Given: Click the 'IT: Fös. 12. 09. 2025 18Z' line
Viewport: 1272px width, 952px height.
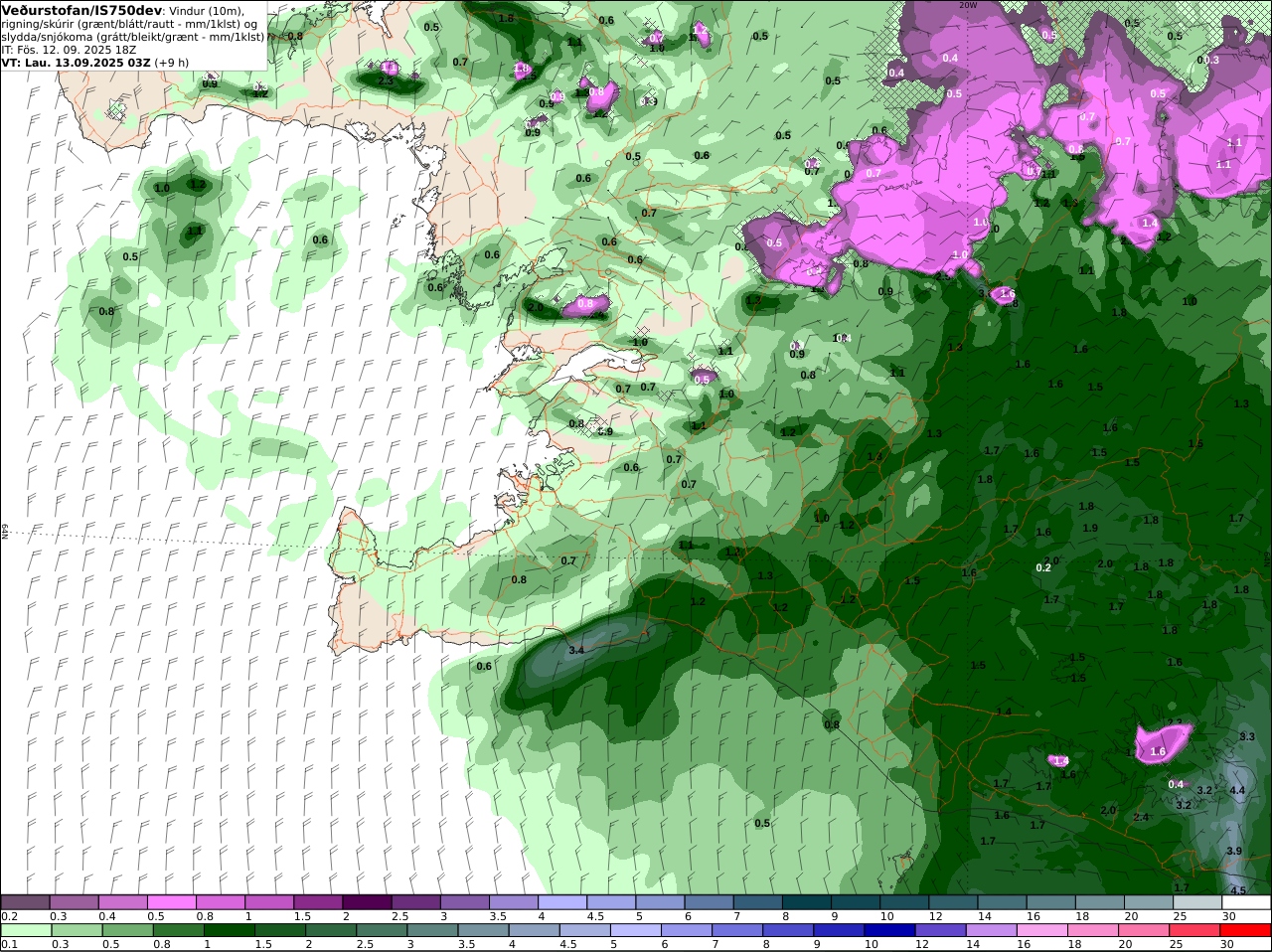Looking at the screenshot, I should [x=69, y=49].
